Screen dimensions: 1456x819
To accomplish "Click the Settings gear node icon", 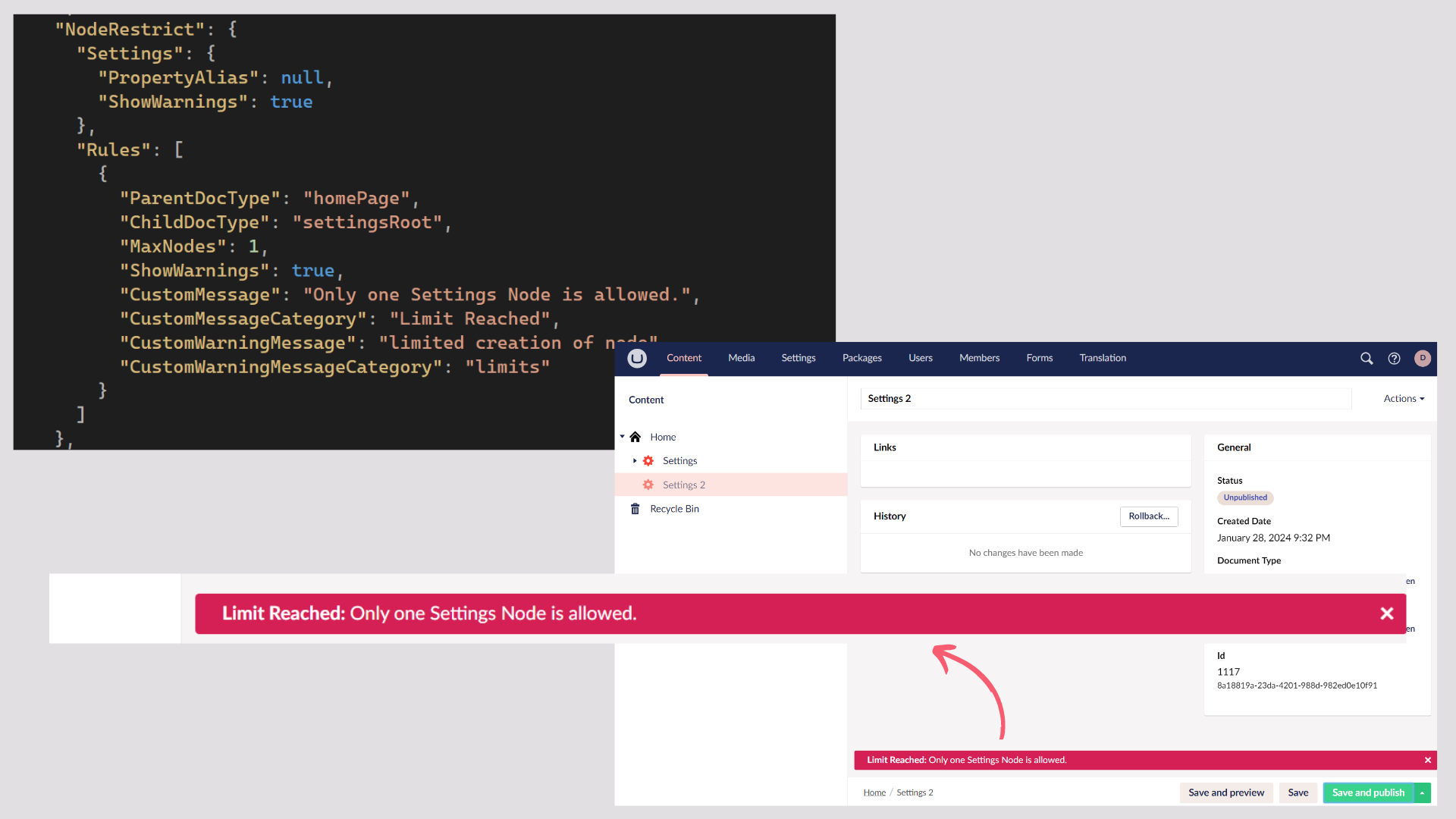I will [x=648, y=461].
